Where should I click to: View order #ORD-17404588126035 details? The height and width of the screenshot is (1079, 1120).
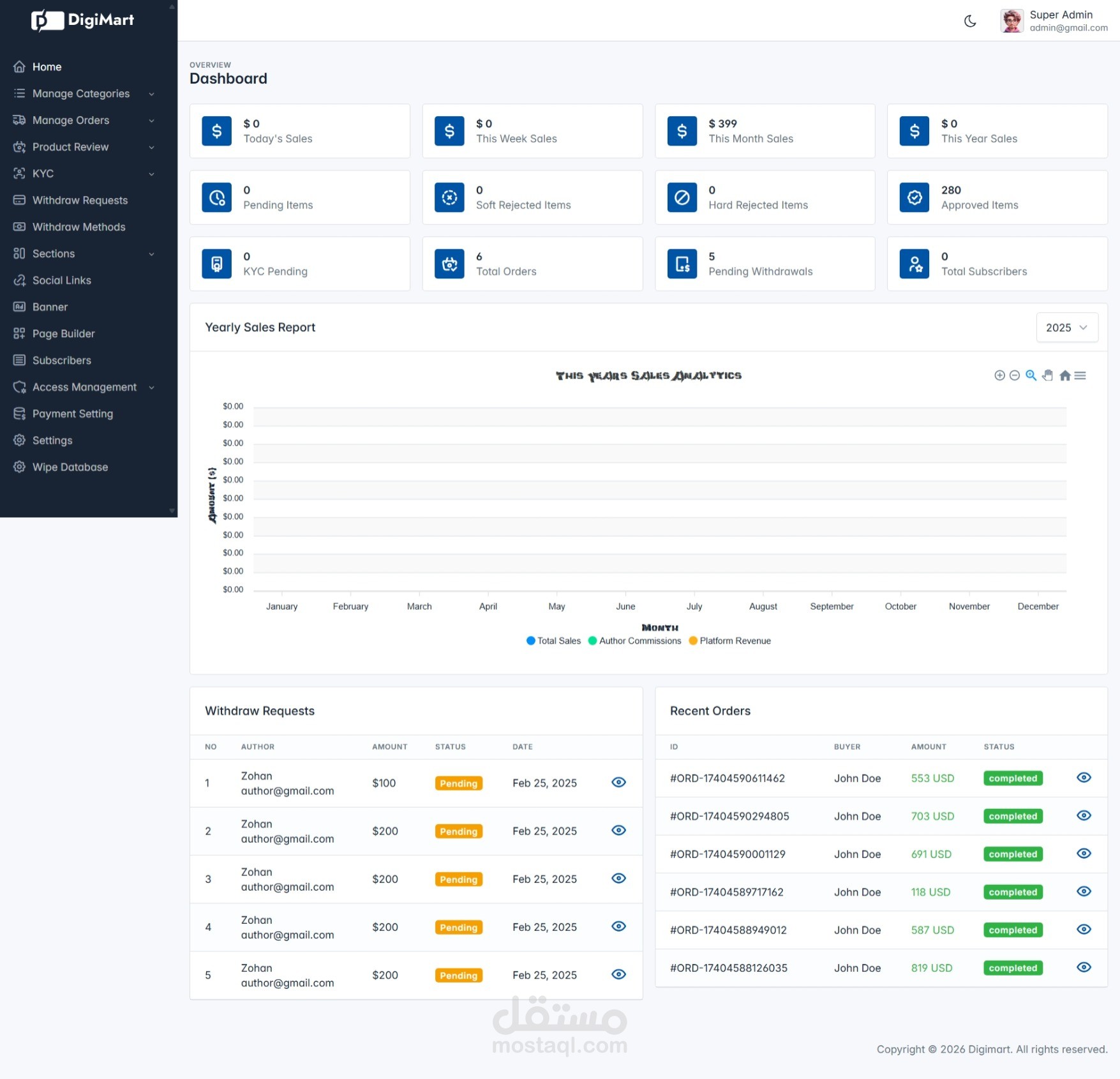coord(1084,967)
